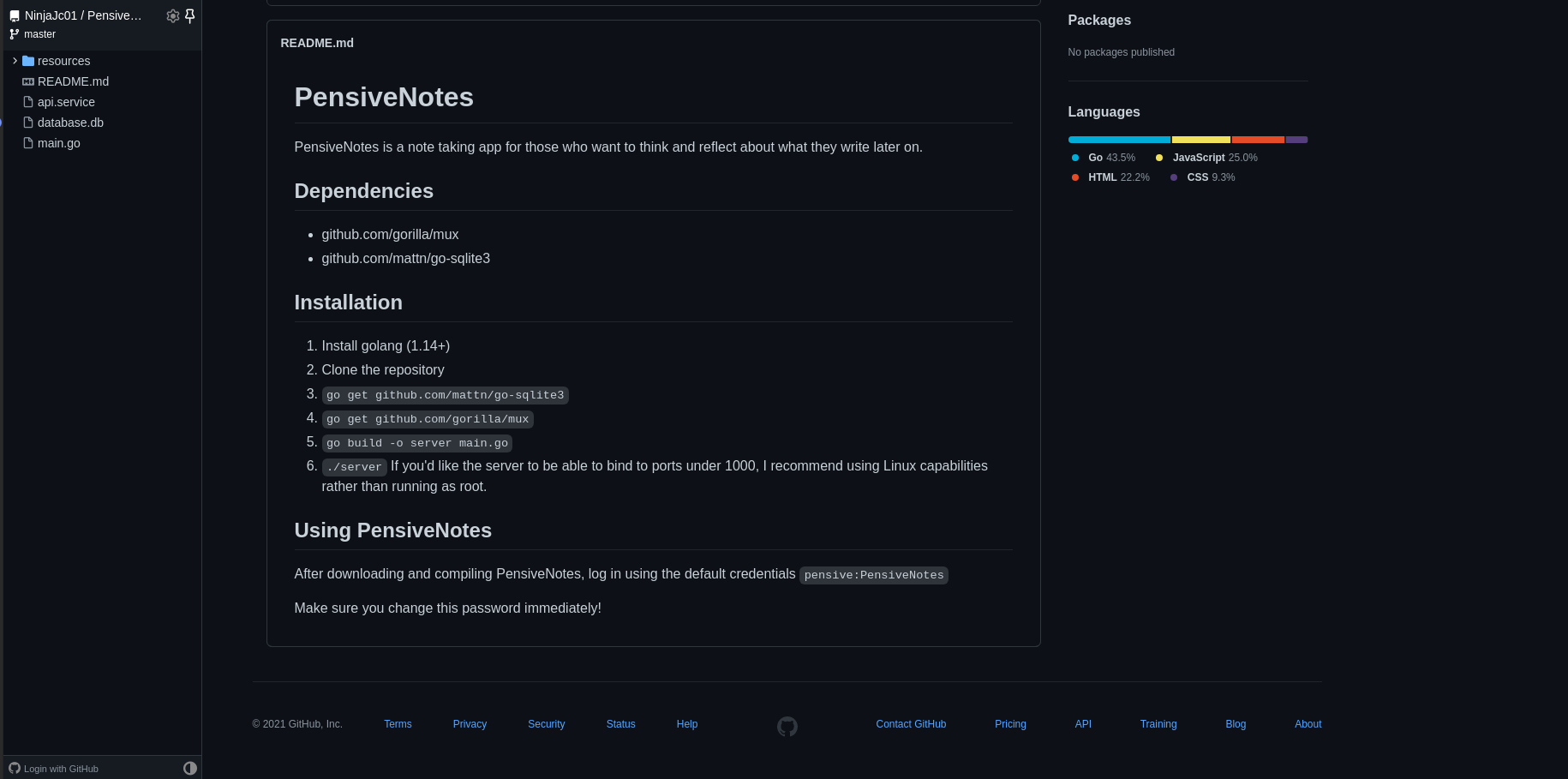Image resolution: width=1568 pixels, height=779 pixels.
Task: Toggle dark mode half-circle icon
Action: click(x=190, y=768)
